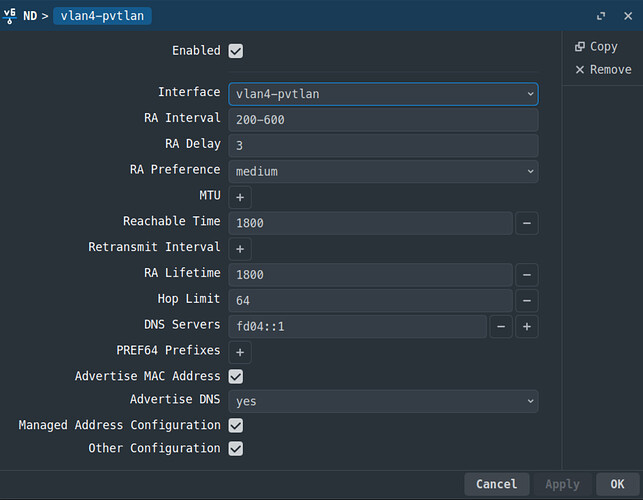Screen dimensions: 643x500
Task: Remove the Reachable Time value
Action: coord(527,223)
